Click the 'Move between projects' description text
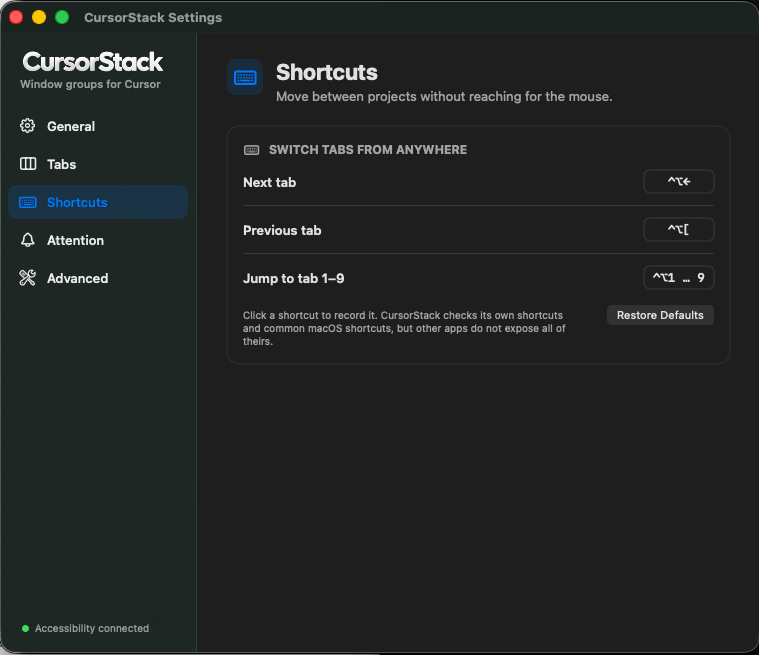 pos(444,96)
